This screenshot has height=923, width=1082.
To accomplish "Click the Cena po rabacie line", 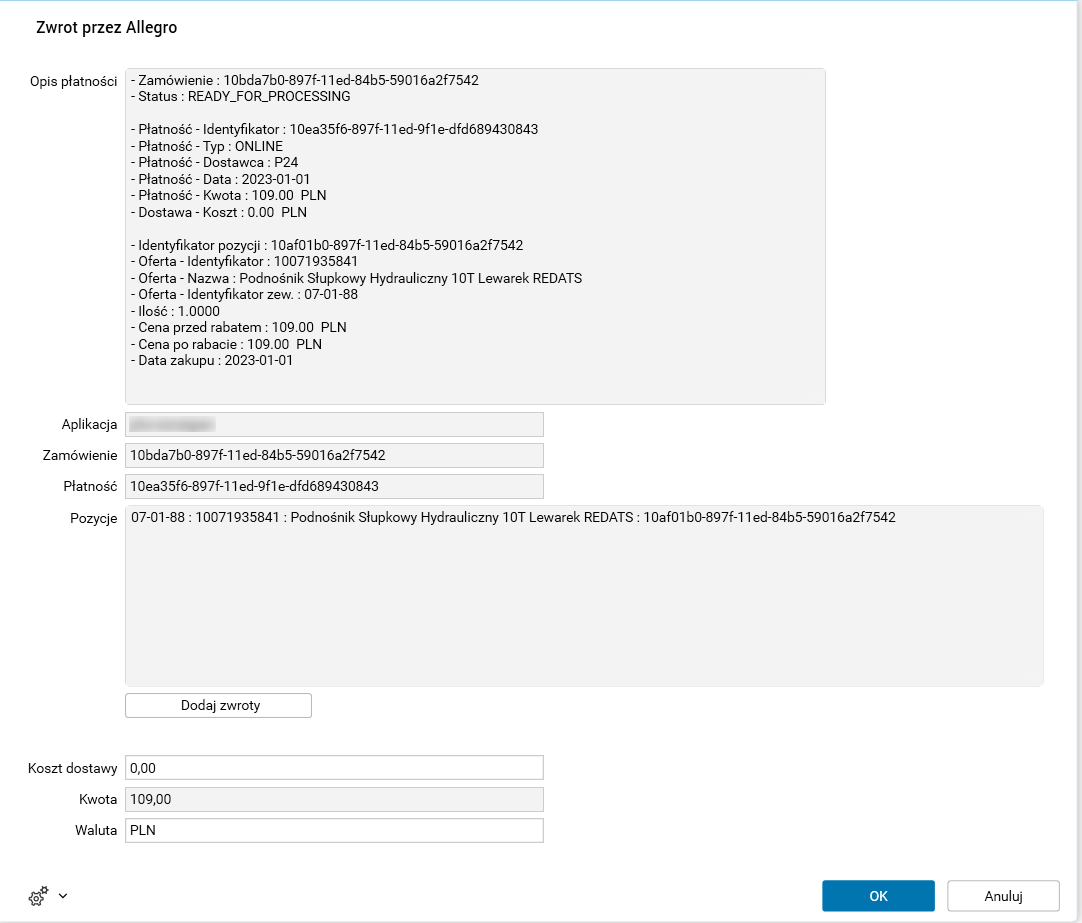I will (x=226, y=343).
